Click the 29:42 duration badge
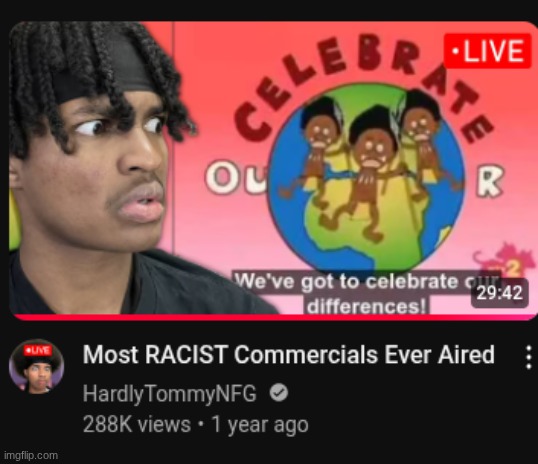This screenshot has width=538, height=464. tap(500, 293)
